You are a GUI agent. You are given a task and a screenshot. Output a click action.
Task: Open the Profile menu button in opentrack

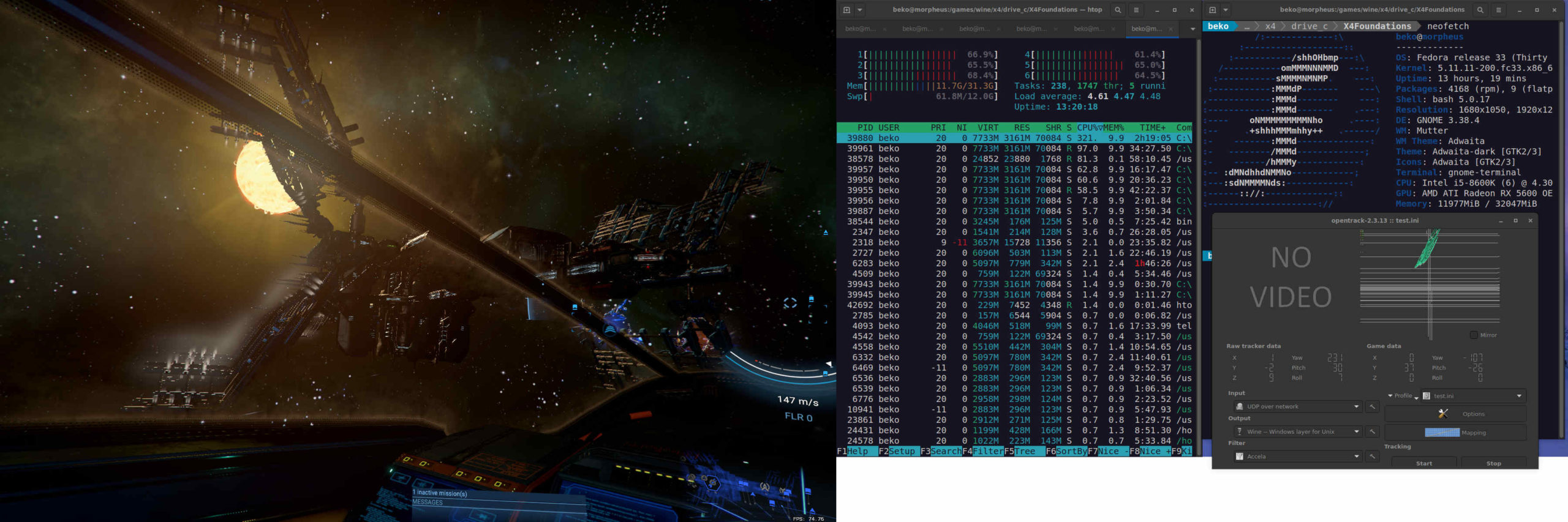[x=1403, y=396]
